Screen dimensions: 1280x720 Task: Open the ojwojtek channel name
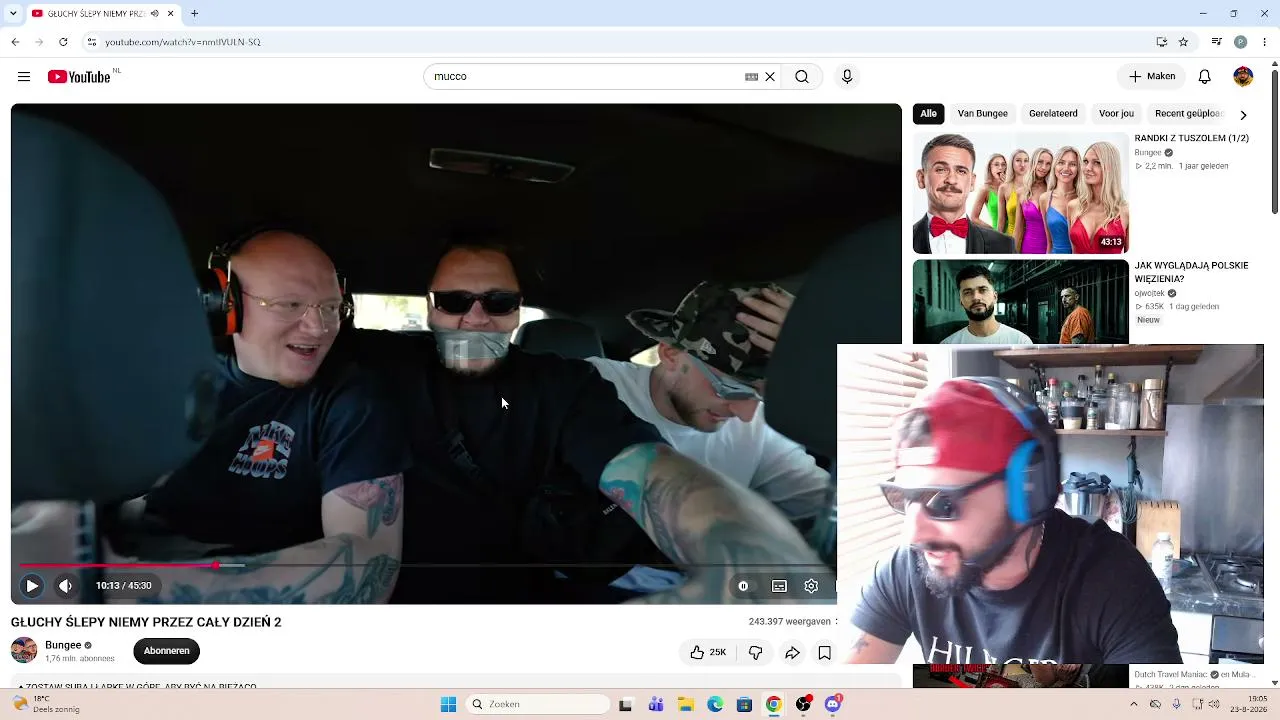(1150, 294)
